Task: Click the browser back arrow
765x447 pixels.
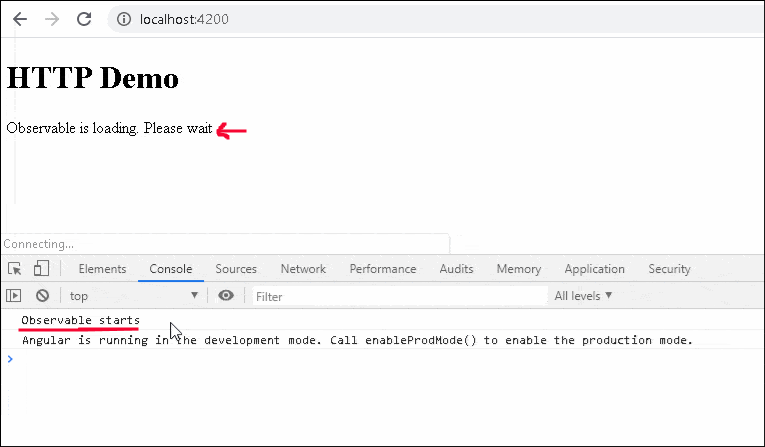Action: coord(20,19)
